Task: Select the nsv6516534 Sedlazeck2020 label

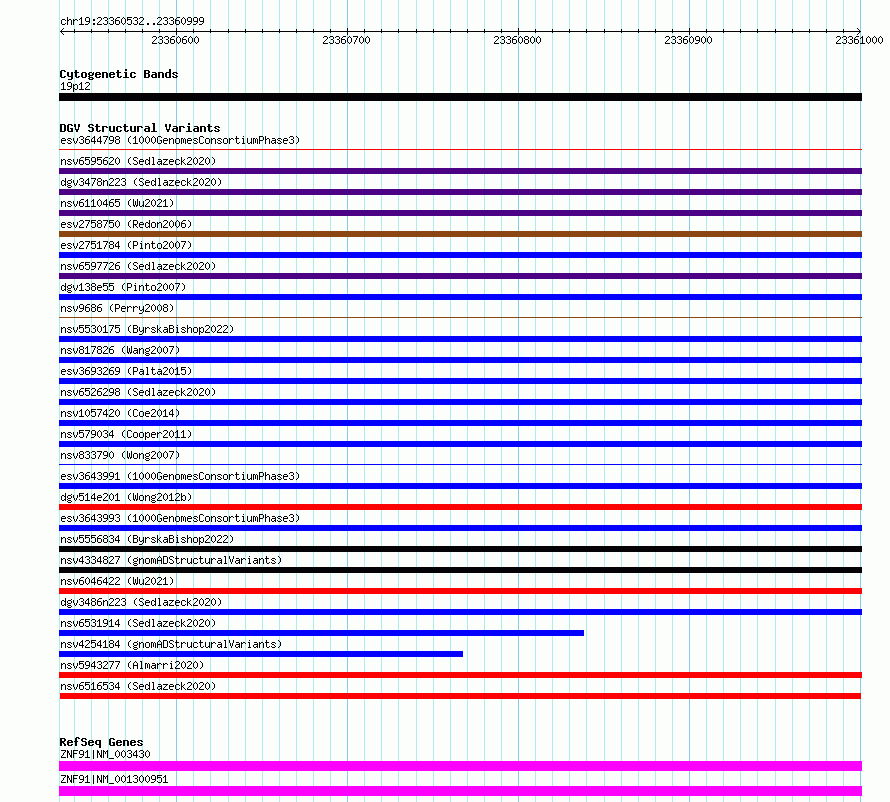Action: click(x=138, y=686)
